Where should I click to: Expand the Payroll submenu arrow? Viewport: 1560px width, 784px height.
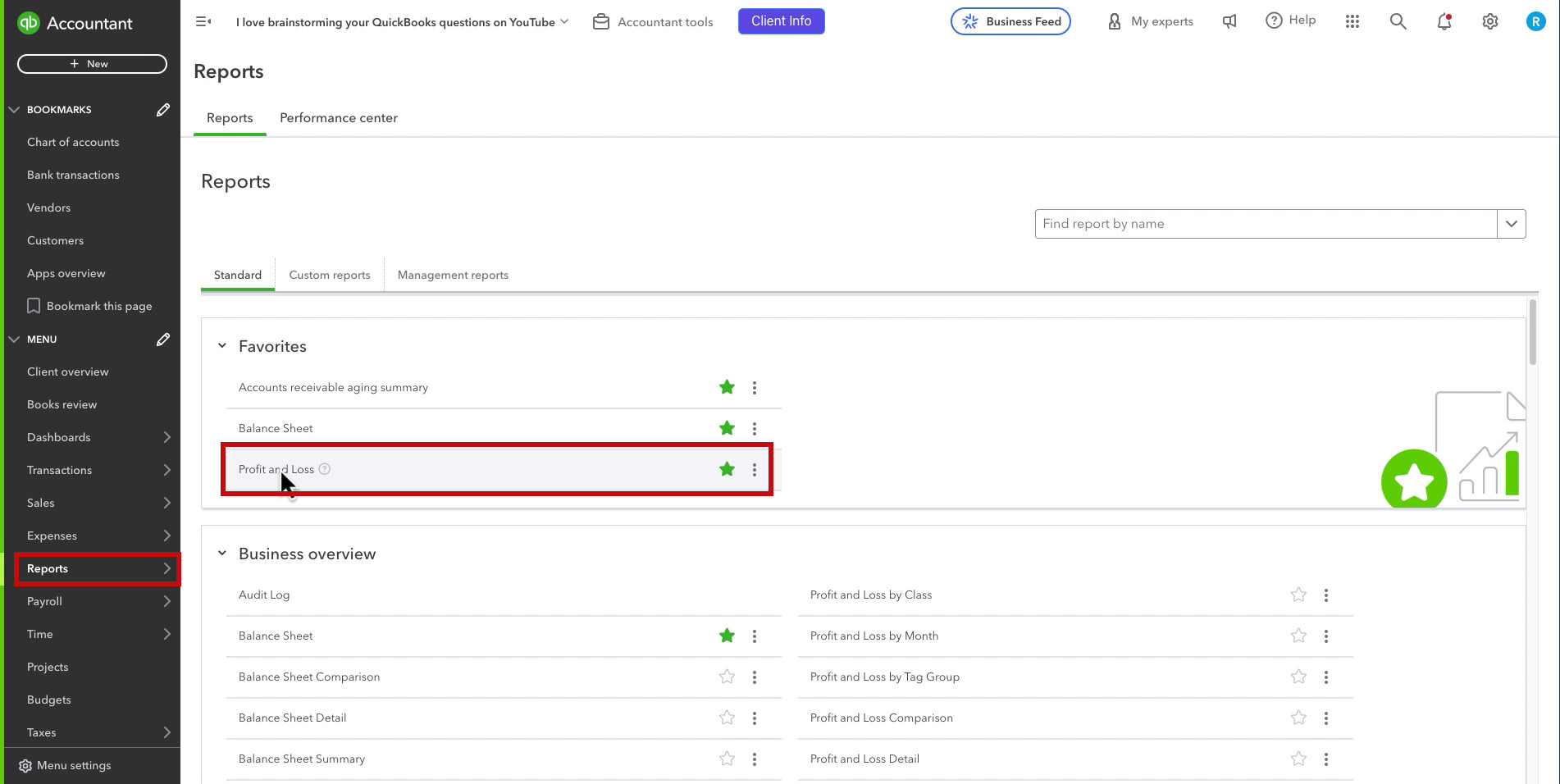[x=167, y=601]
